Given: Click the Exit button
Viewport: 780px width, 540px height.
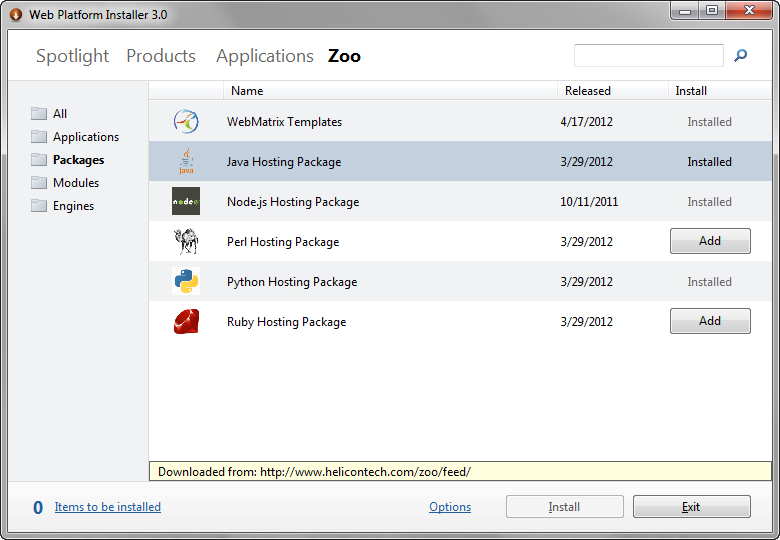Looking at the screenshot, I should pyautogui.click(x=691, y=507).
